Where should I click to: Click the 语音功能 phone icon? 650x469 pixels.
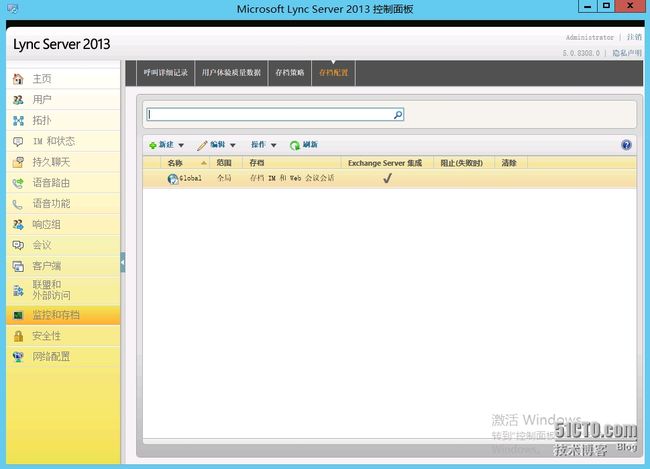(x=18, y=204)
